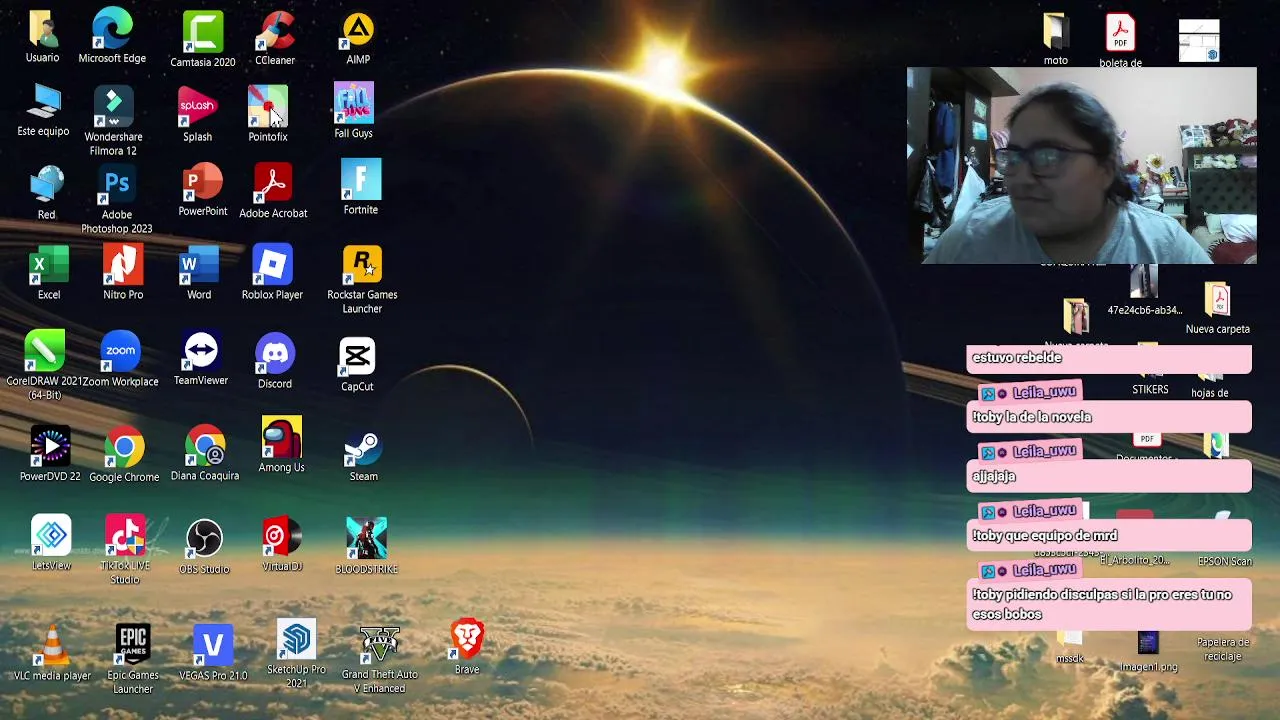This screenshot has height=720, width=1280.
Task: Open VLC media player shortcut
Action: click(x=52, y=646)
